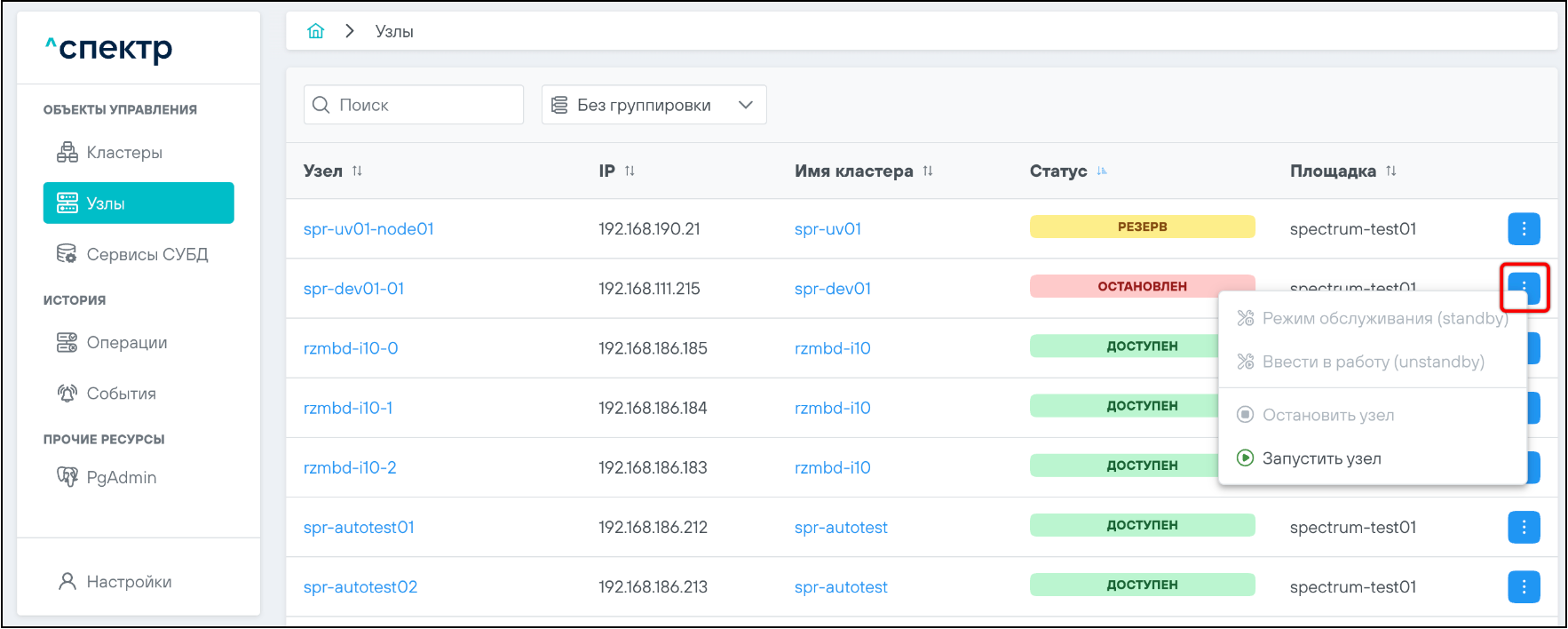Open Настройки at sidebar bottom
This screenshot has width=1568, height=629.
[129, 582]
